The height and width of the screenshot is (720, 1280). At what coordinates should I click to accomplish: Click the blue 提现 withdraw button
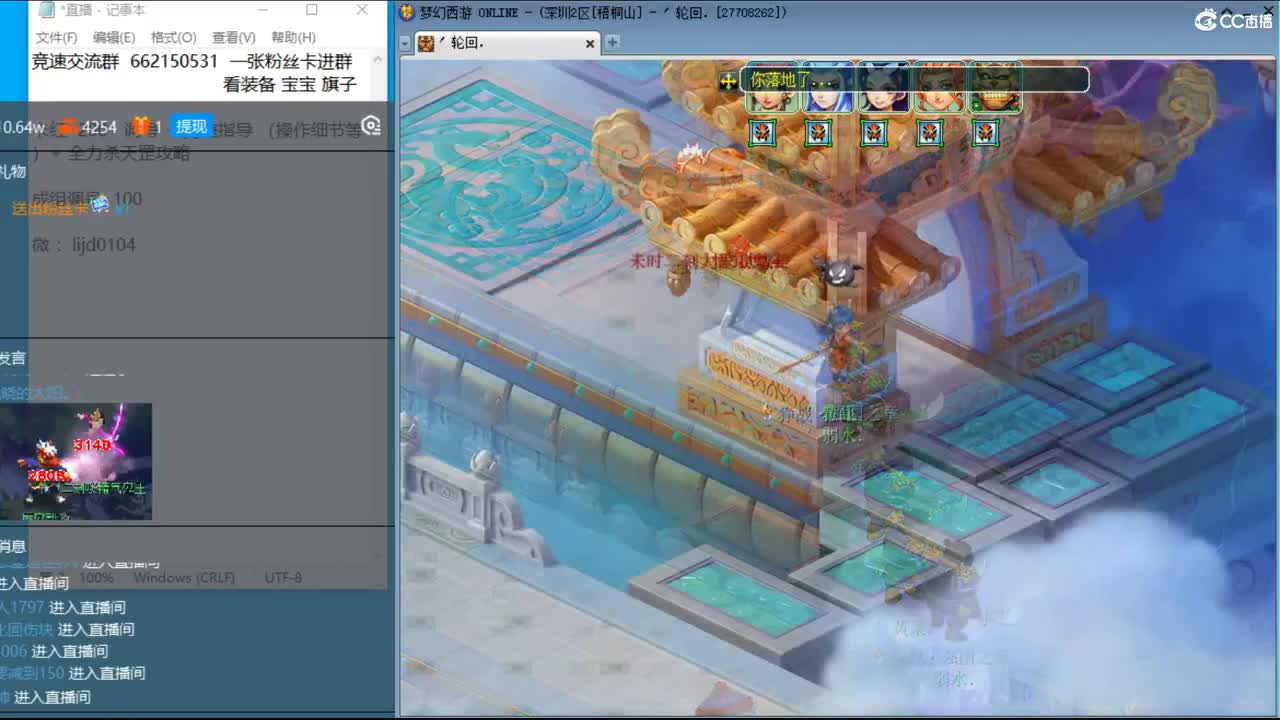coord(191,126)
